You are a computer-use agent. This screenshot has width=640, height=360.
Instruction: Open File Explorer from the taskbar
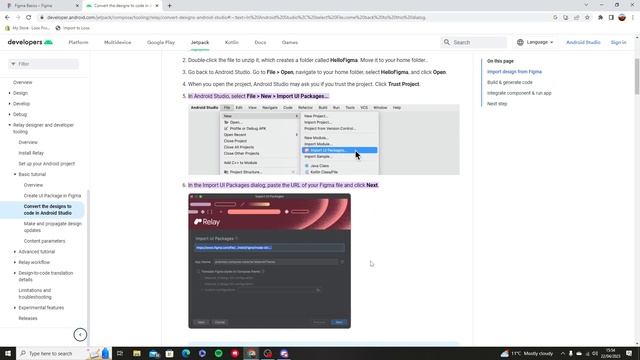click(x=137, y=353)
